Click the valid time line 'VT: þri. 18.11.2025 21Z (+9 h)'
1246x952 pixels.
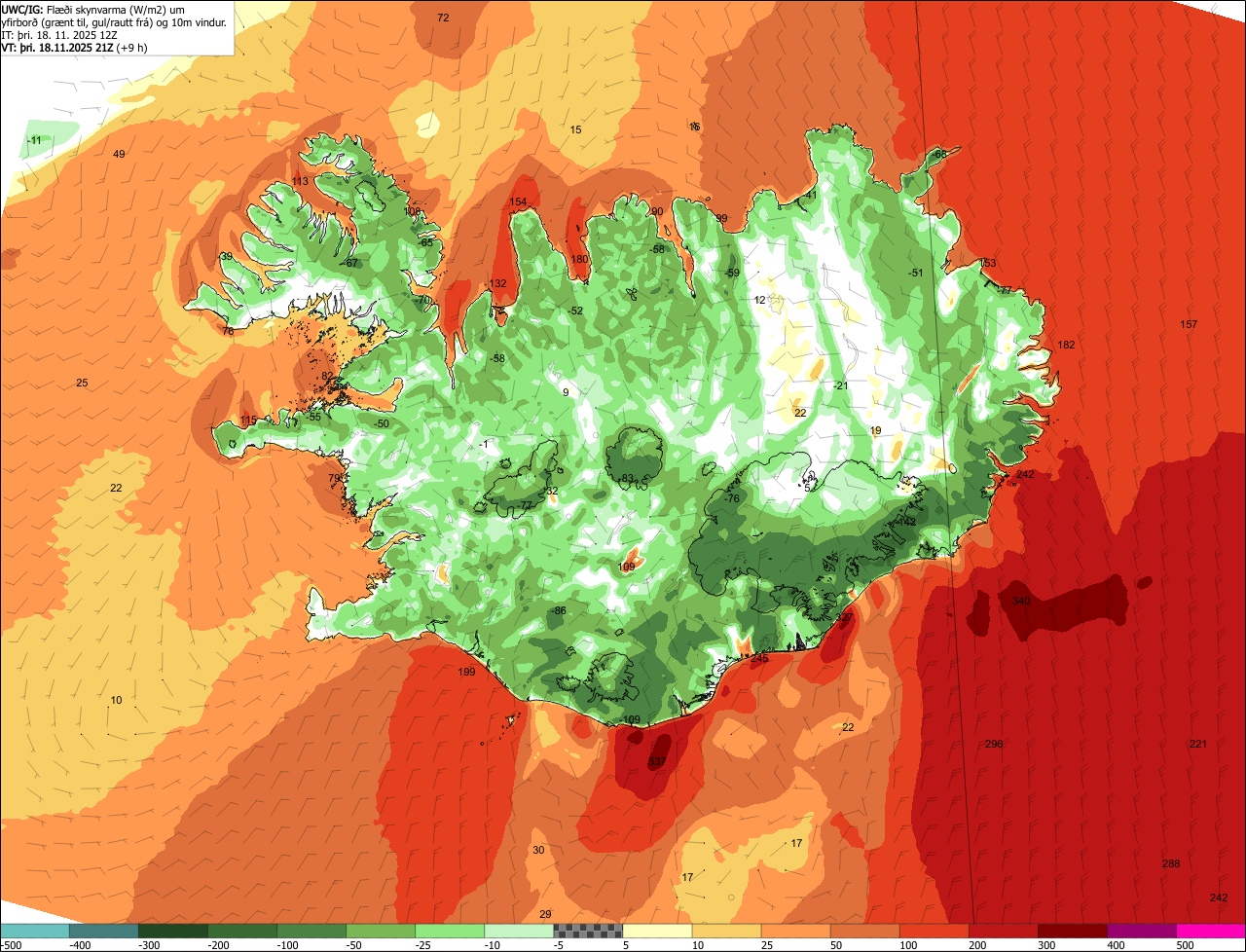(x=75, y=47)
